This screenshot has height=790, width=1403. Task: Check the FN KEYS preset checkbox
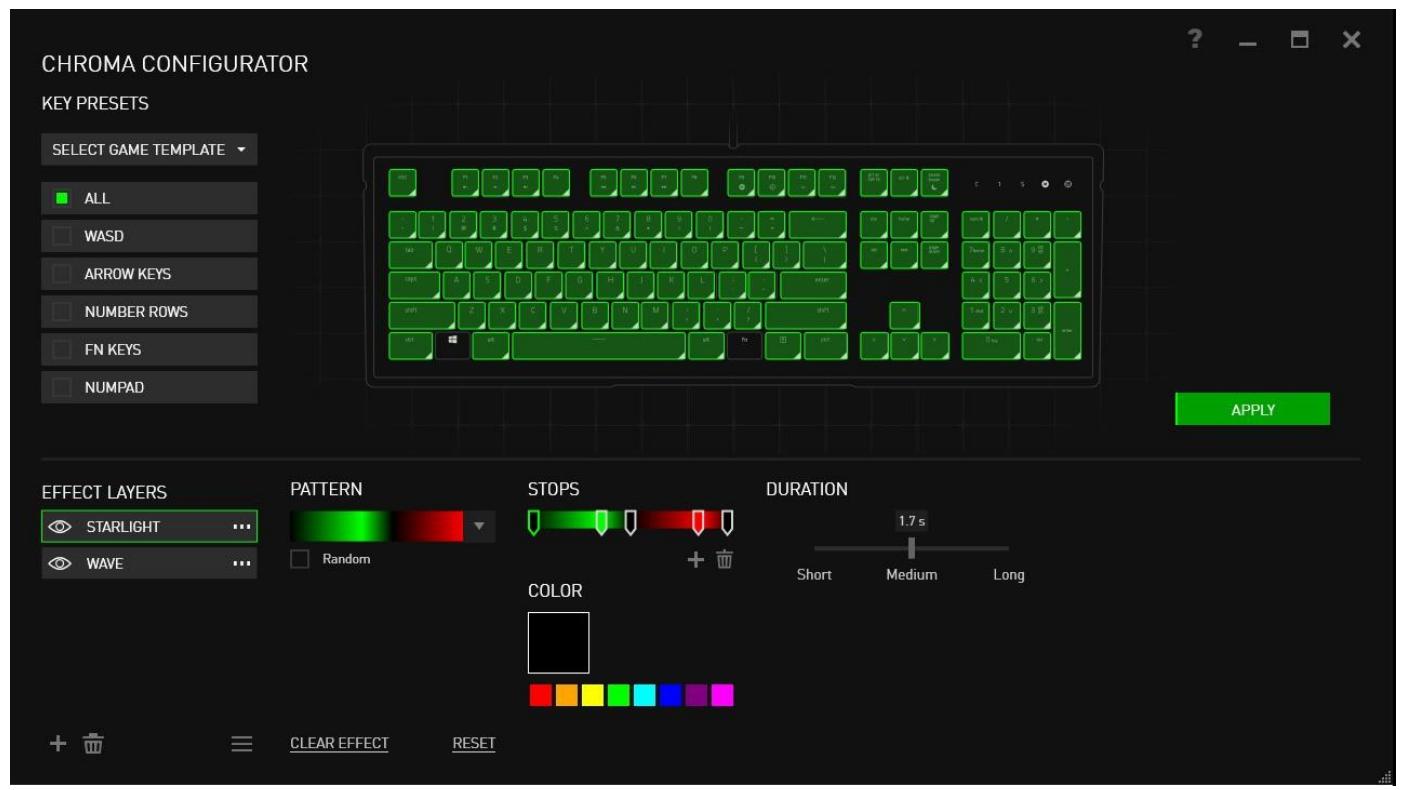coord(62,350)
